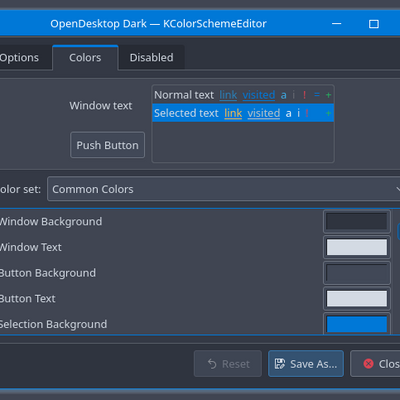The width and height of the screenshot is (400, 400).
Task: Click the Window Text color swatch
Action: tap(357, 247)
